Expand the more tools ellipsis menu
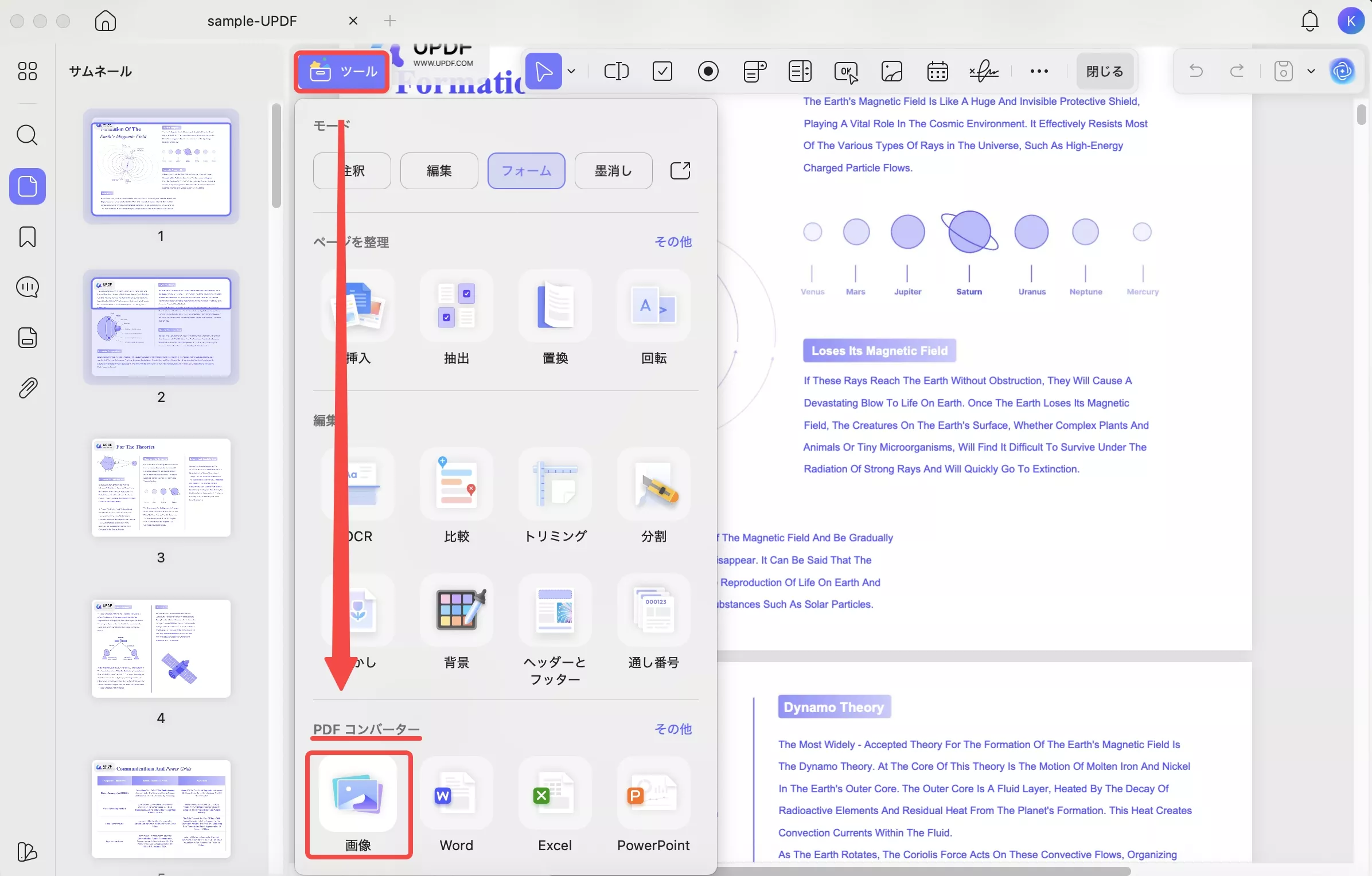 [x=1039, y=71]
